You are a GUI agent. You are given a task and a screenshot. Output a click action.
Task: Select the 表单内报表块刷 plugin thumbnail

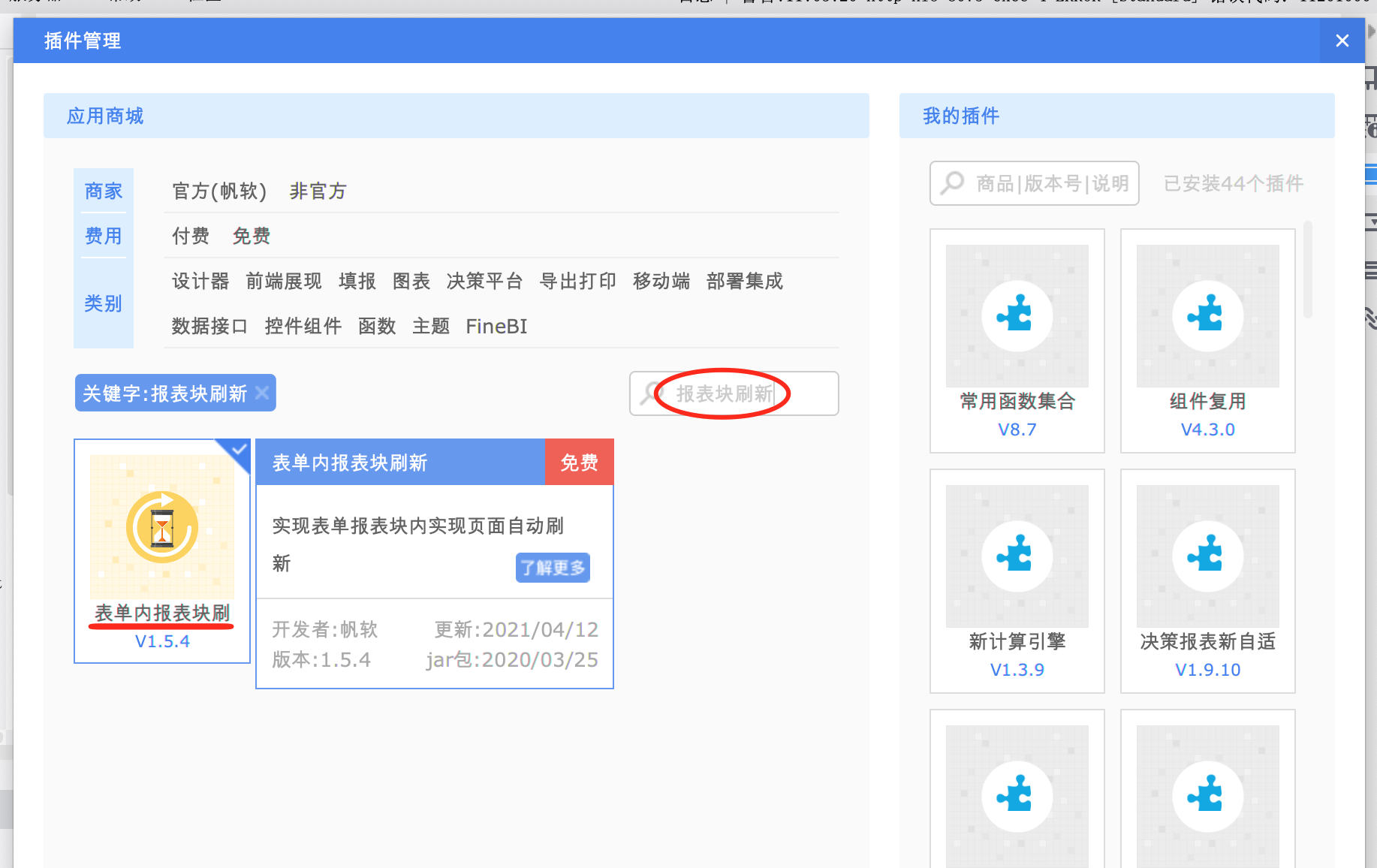point(162,526)
